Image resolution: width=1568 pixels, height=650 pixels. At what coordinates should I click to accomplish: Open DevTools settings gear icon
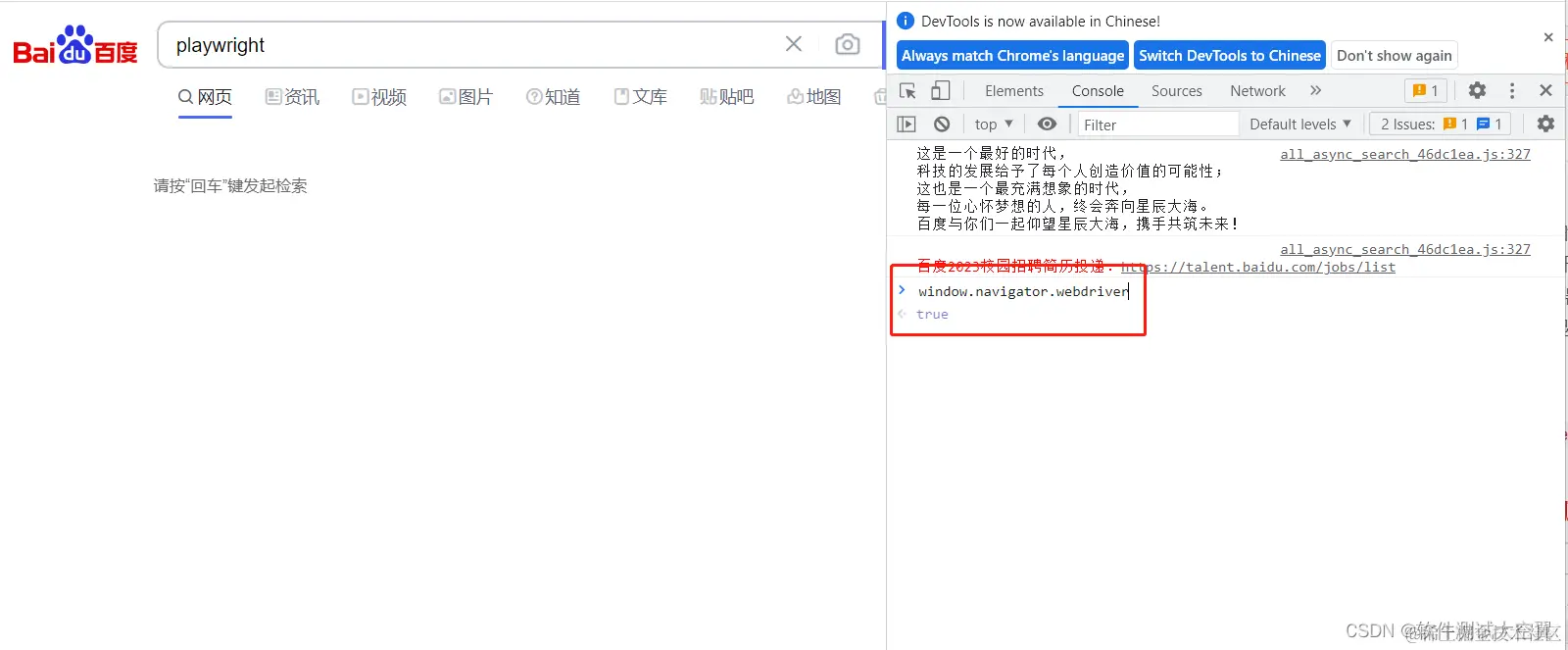[1477, 90]
